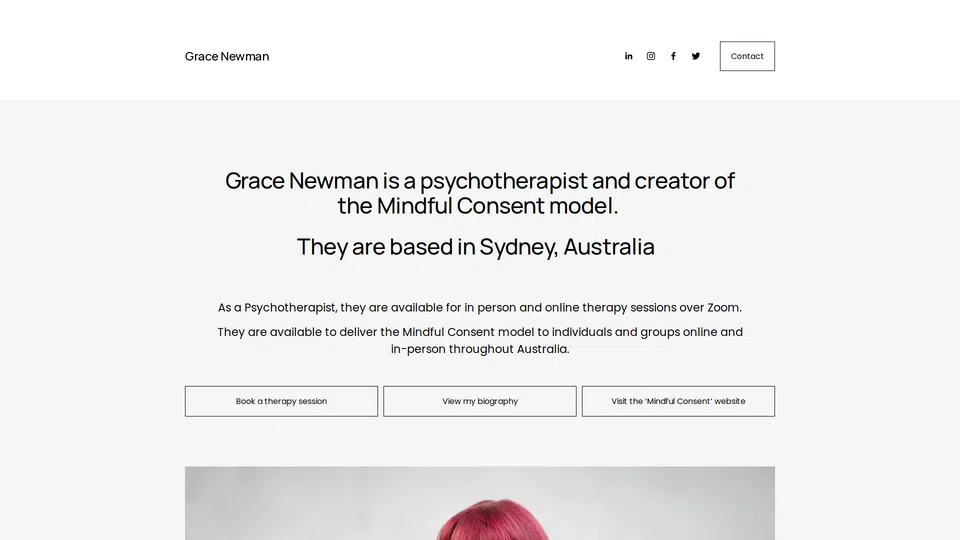This screenshot has width=960, height=540.
Task: Open the Facebook page icon
Action: (673, 56)
